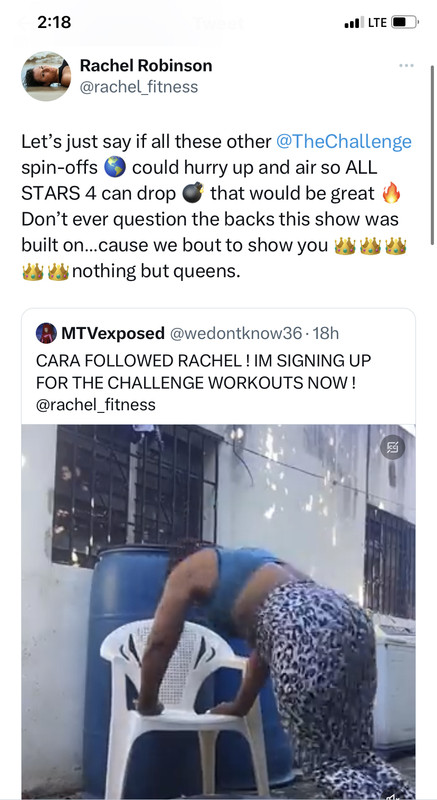Play the quoted tweet's video thumbnail
This screenshot has height=800, width=437.
[218, 610]
